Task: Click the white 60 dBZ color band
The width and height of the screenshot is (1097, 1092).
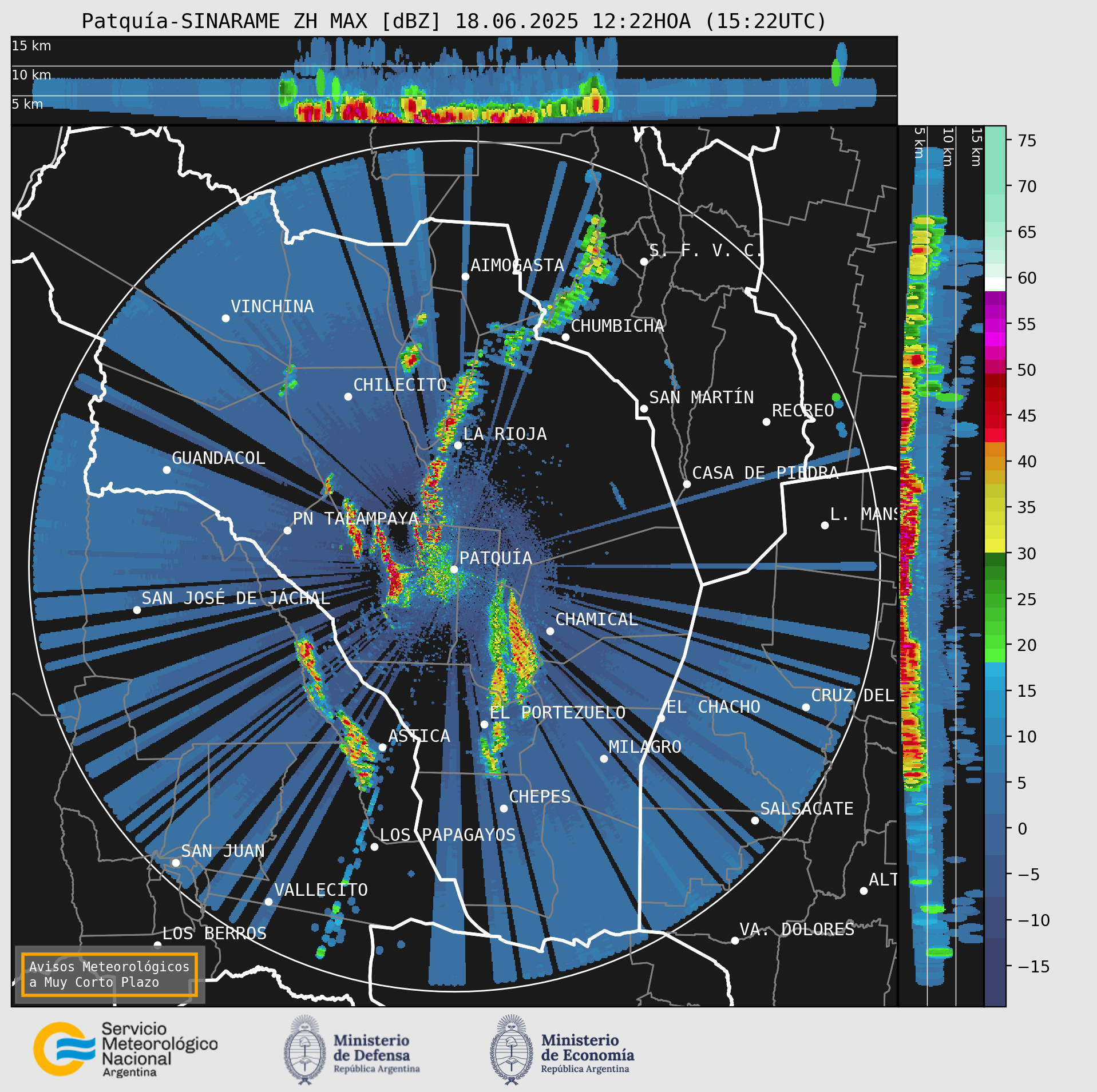Action: tap(995, 284)
